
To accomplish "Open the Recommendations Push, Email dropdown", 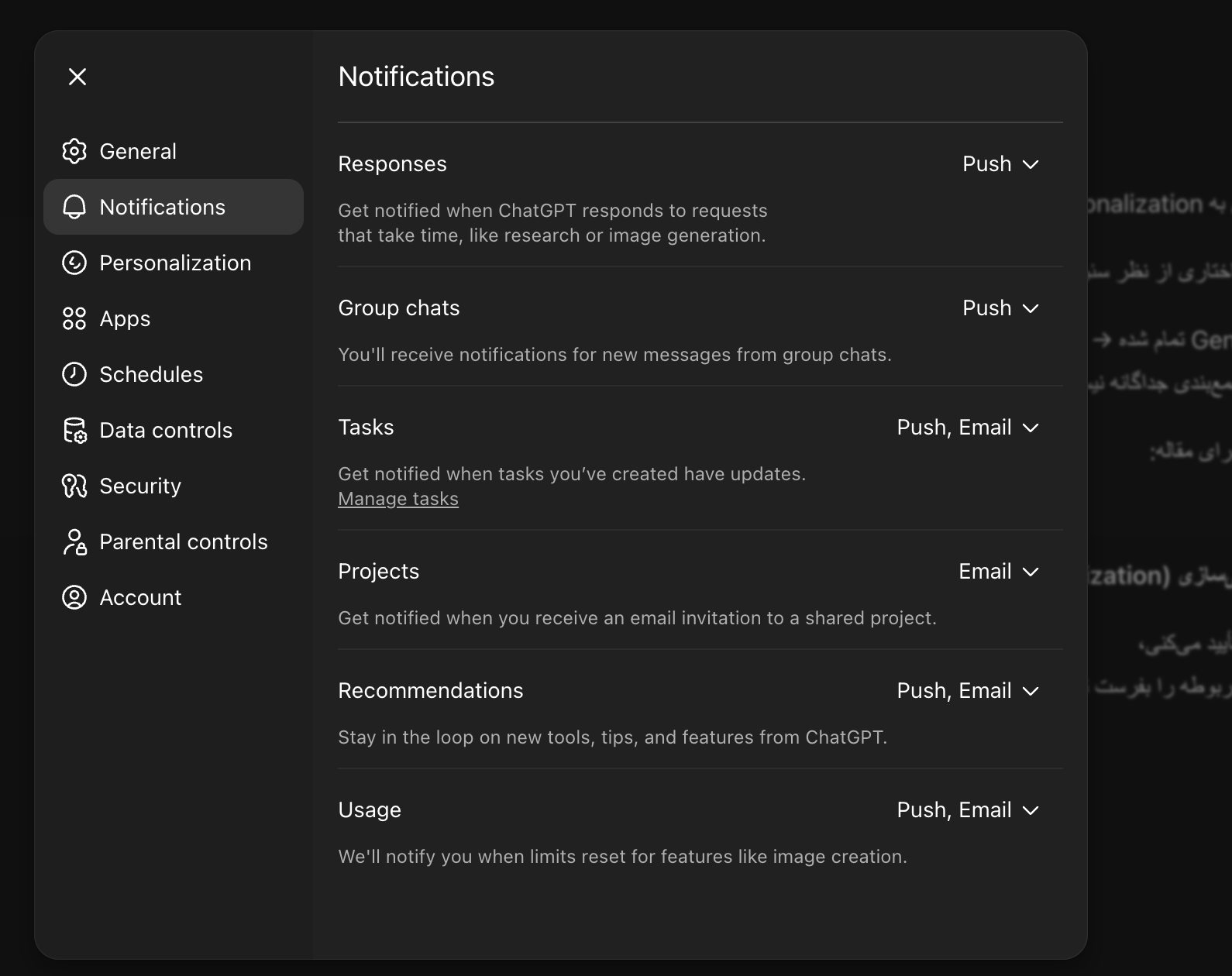I will [968, 691].
